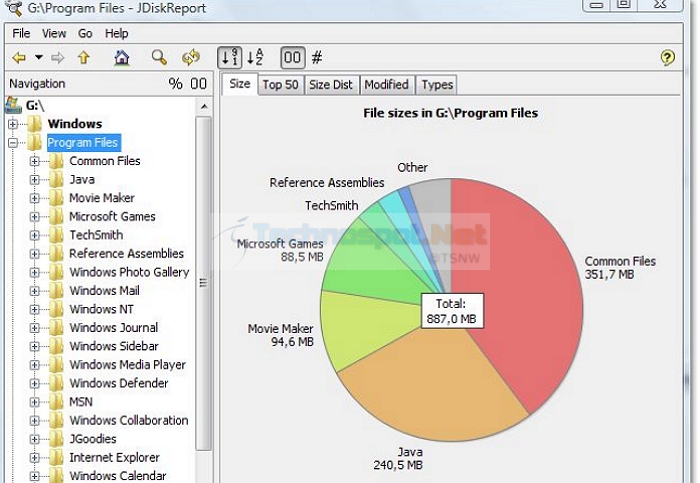The height and width of the screenshot is (483, 700).
Task: Open the Go menu
Action: (x=85, y=33)
